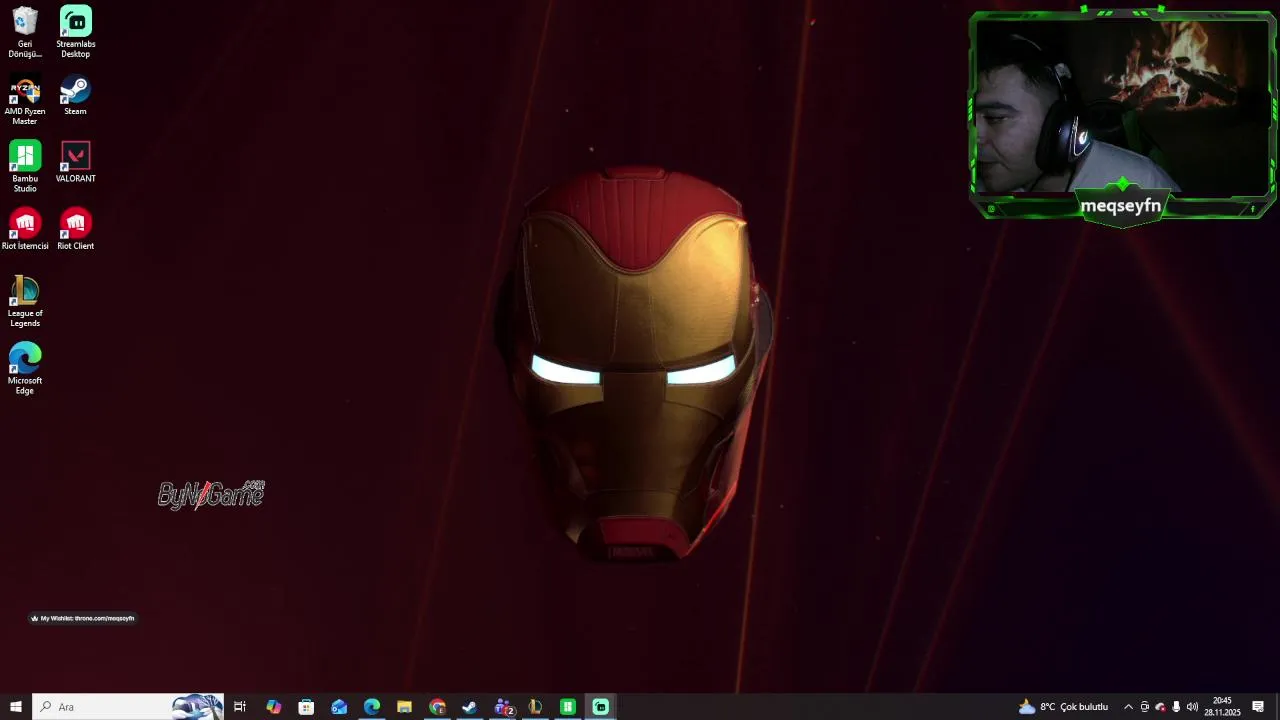Open Microsoft Store from the taskbar

tap(306, 707)
